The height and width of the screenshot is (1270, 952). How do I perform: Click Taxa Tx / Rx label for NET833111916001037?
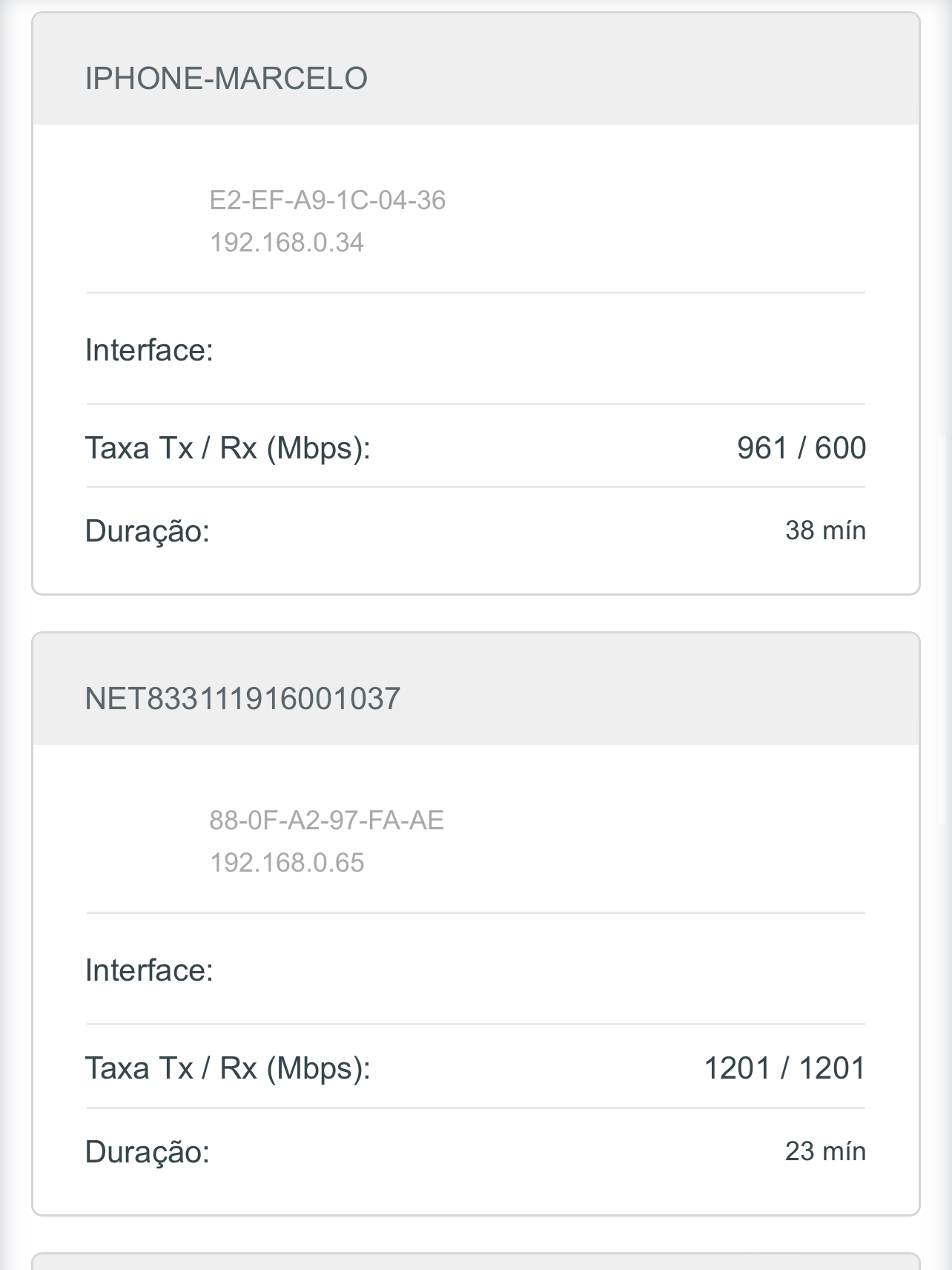click(227, 1068)
